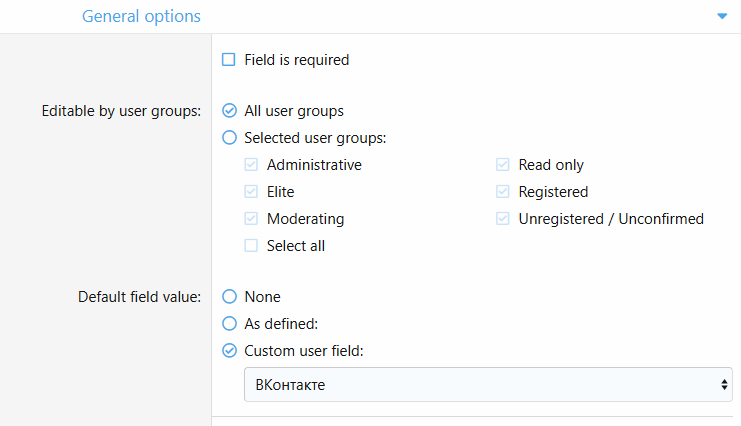Viewport: 741px width, 426px height.
Task: Check the Select all checkbox
Action: [252, 246]
